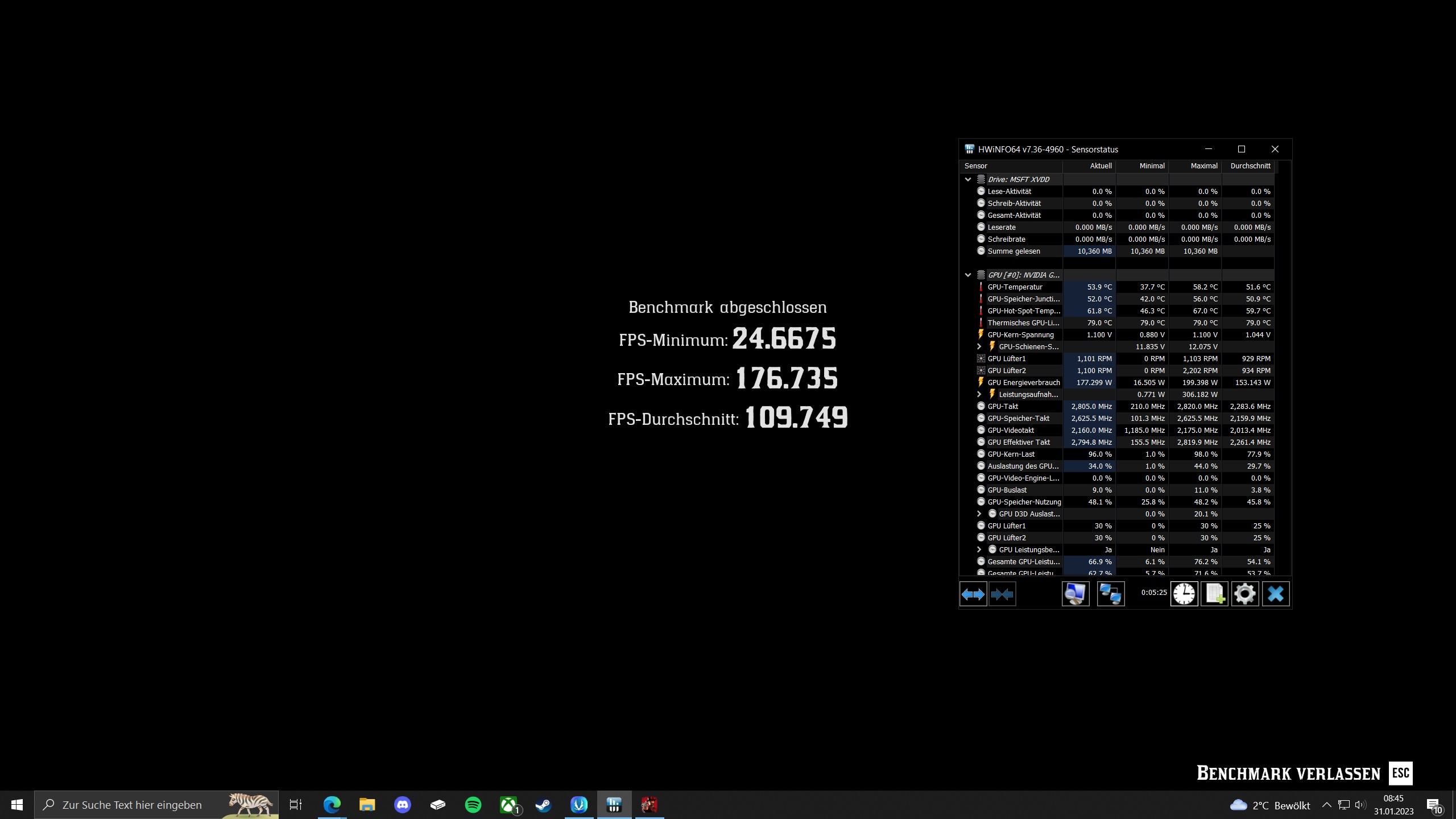
Task: Click the networked computers remote icon
Action: [x=1110, y=594]
